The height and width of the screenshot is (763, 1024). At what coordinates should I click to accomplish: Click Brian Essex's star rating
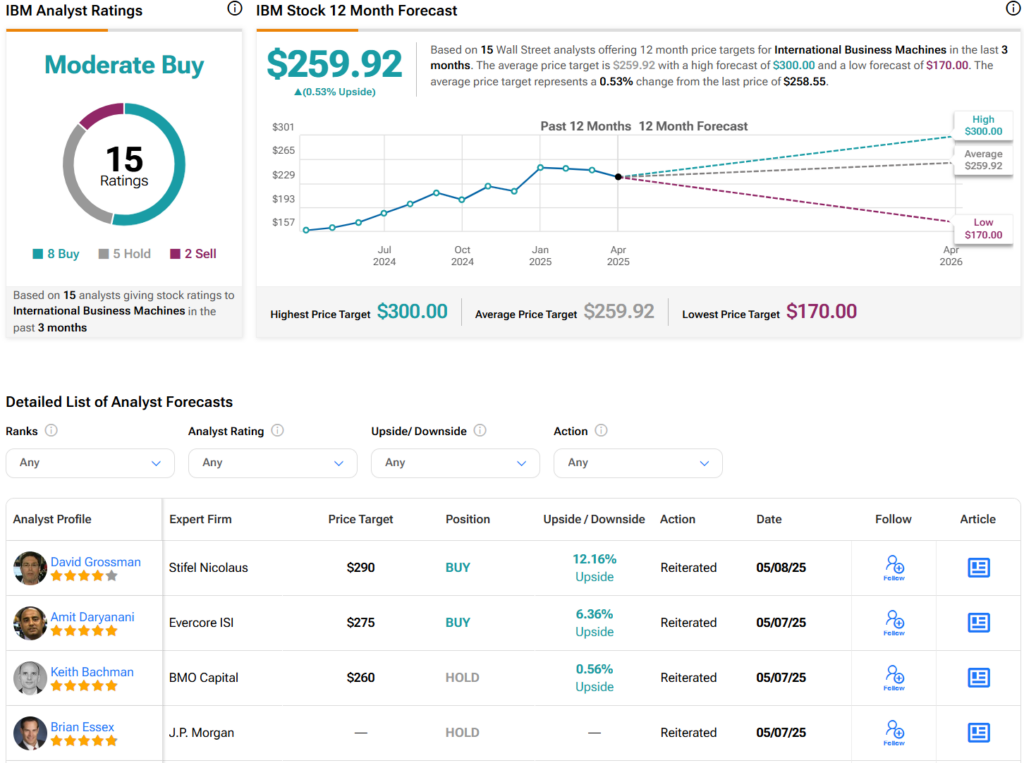tap(84, 740)
